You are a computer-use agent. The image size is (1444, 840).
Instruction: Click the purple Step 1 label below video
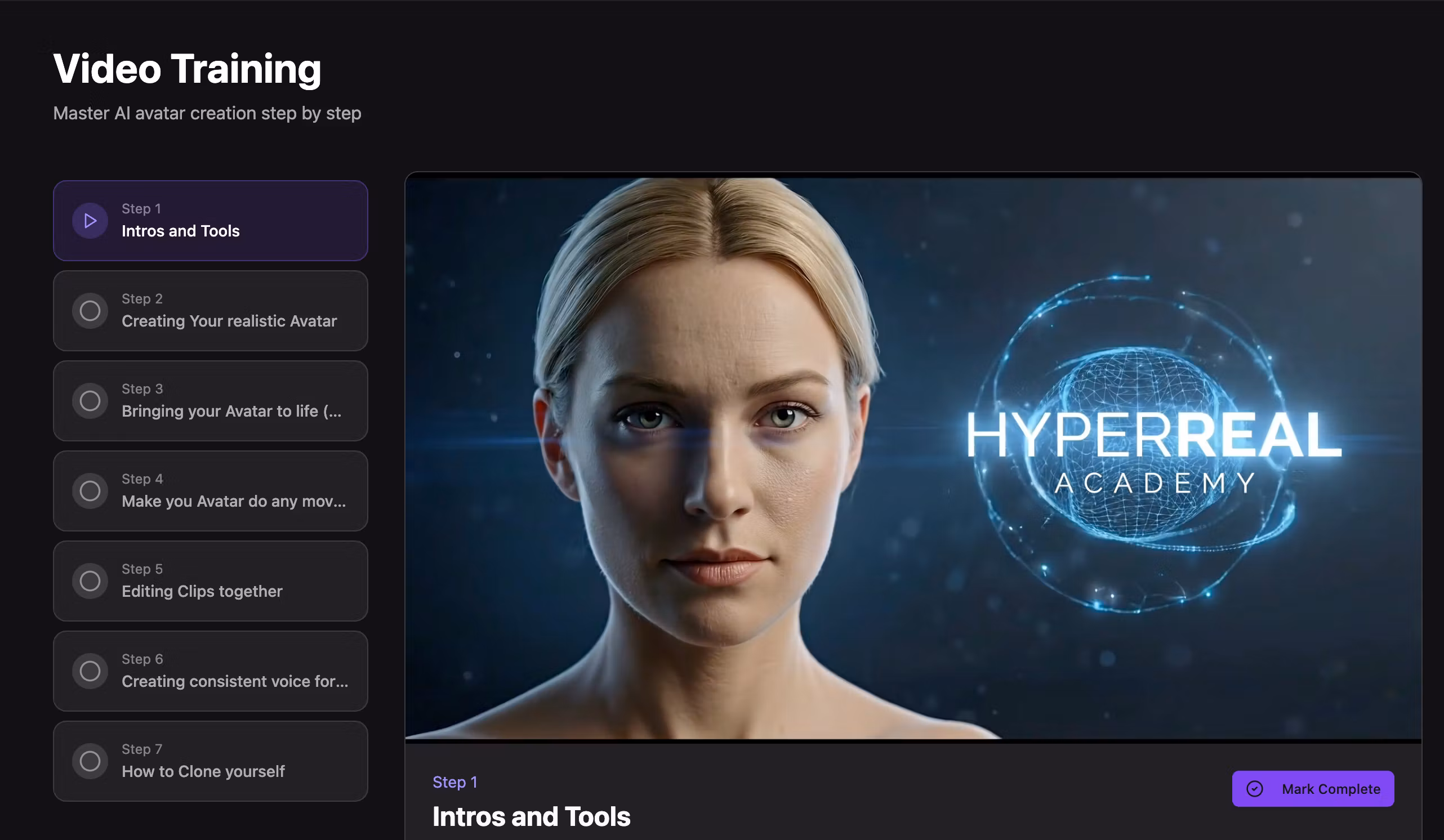(454, 782)
